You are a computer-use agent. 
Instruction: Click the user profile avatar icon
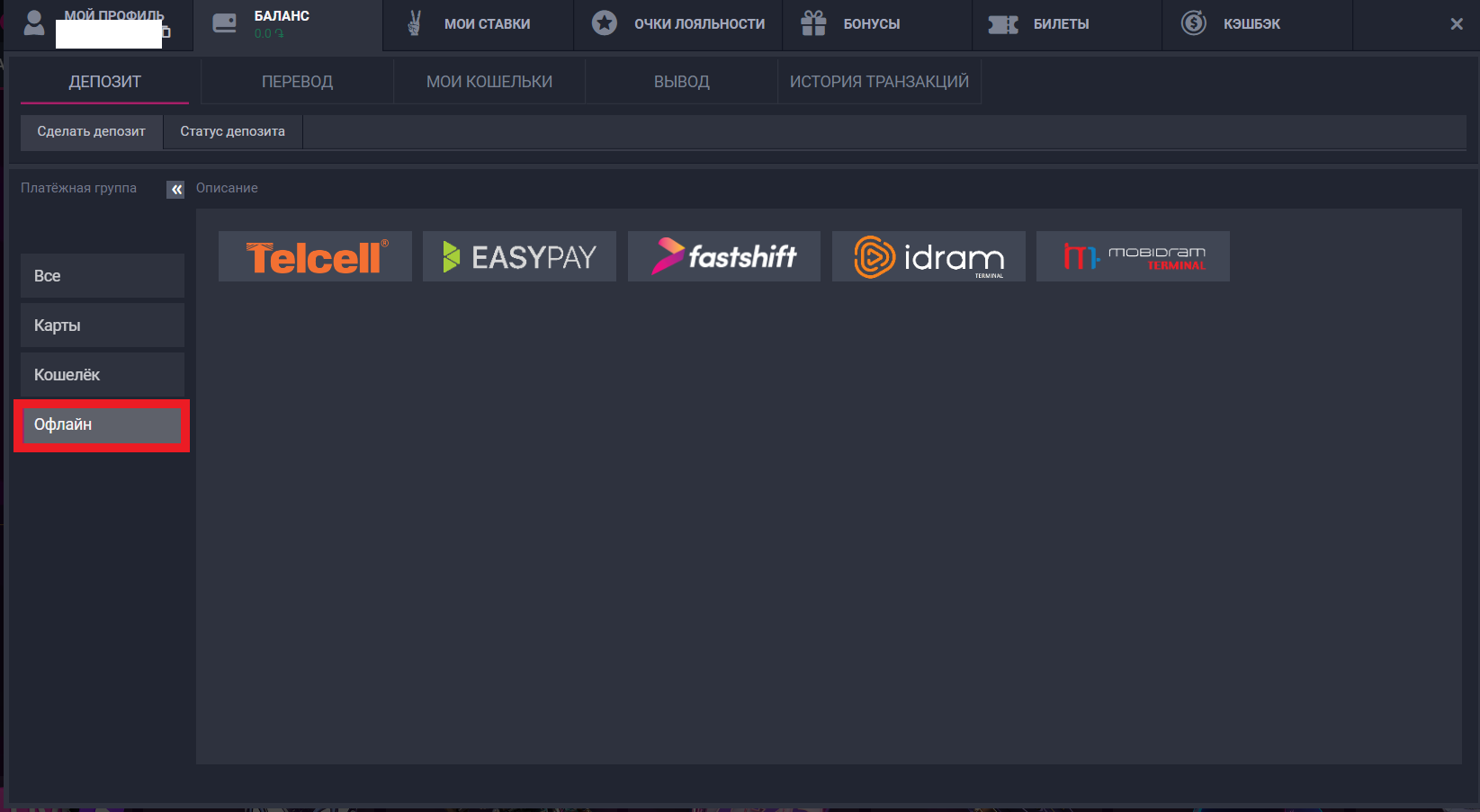[34, 22]
